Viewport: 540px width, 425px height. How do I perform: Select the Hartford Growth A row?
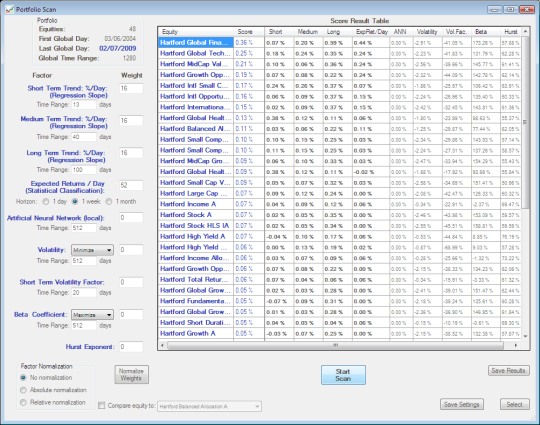point(340,333)
